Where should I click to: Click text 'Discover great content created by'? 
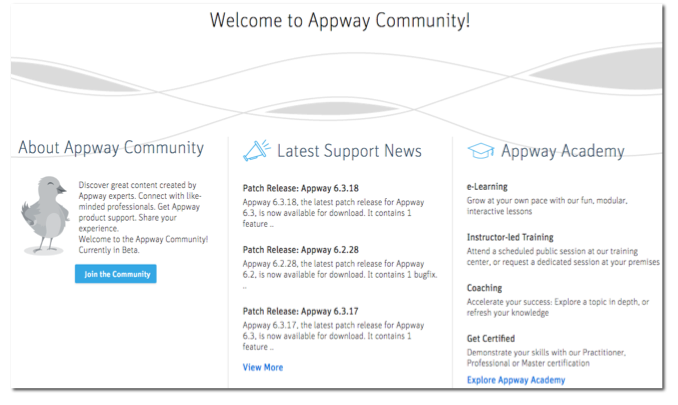click(x=137, y=185)
